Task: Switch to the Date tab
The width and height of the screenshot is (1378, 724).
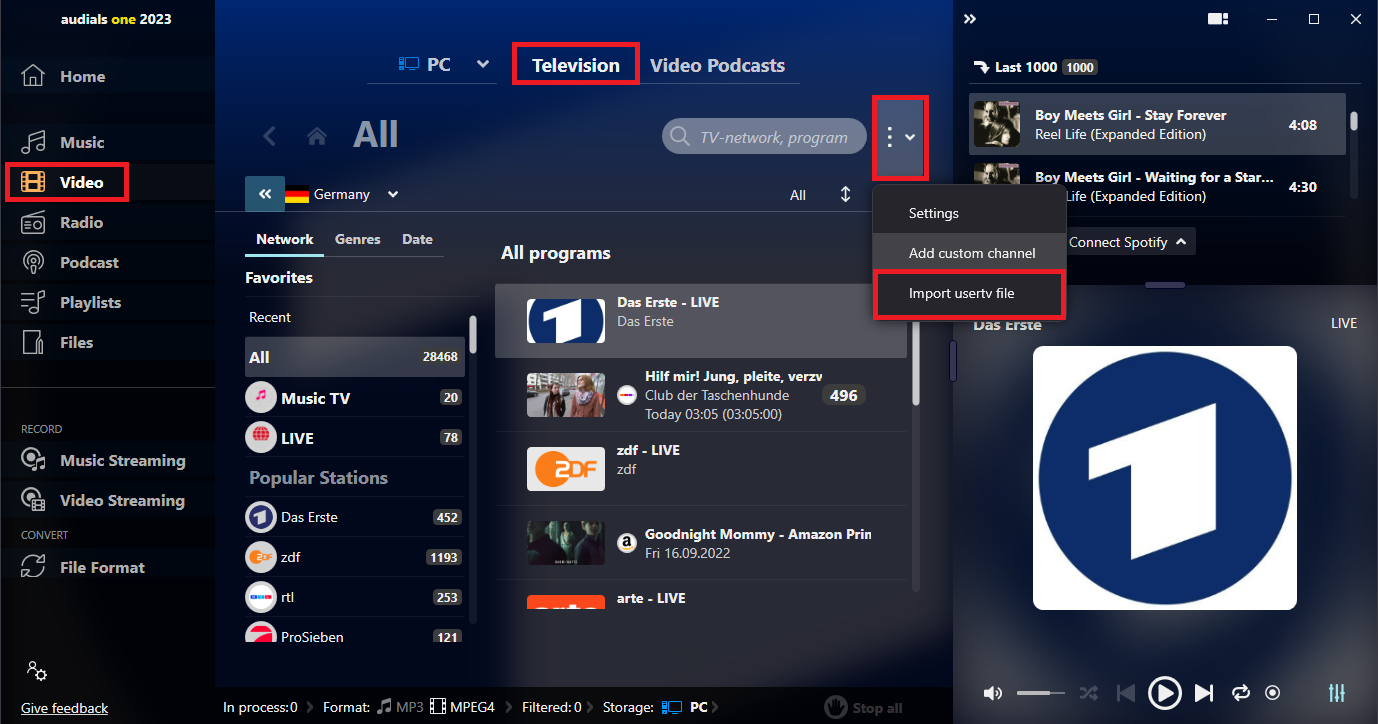Action: (x=417, y=240)
